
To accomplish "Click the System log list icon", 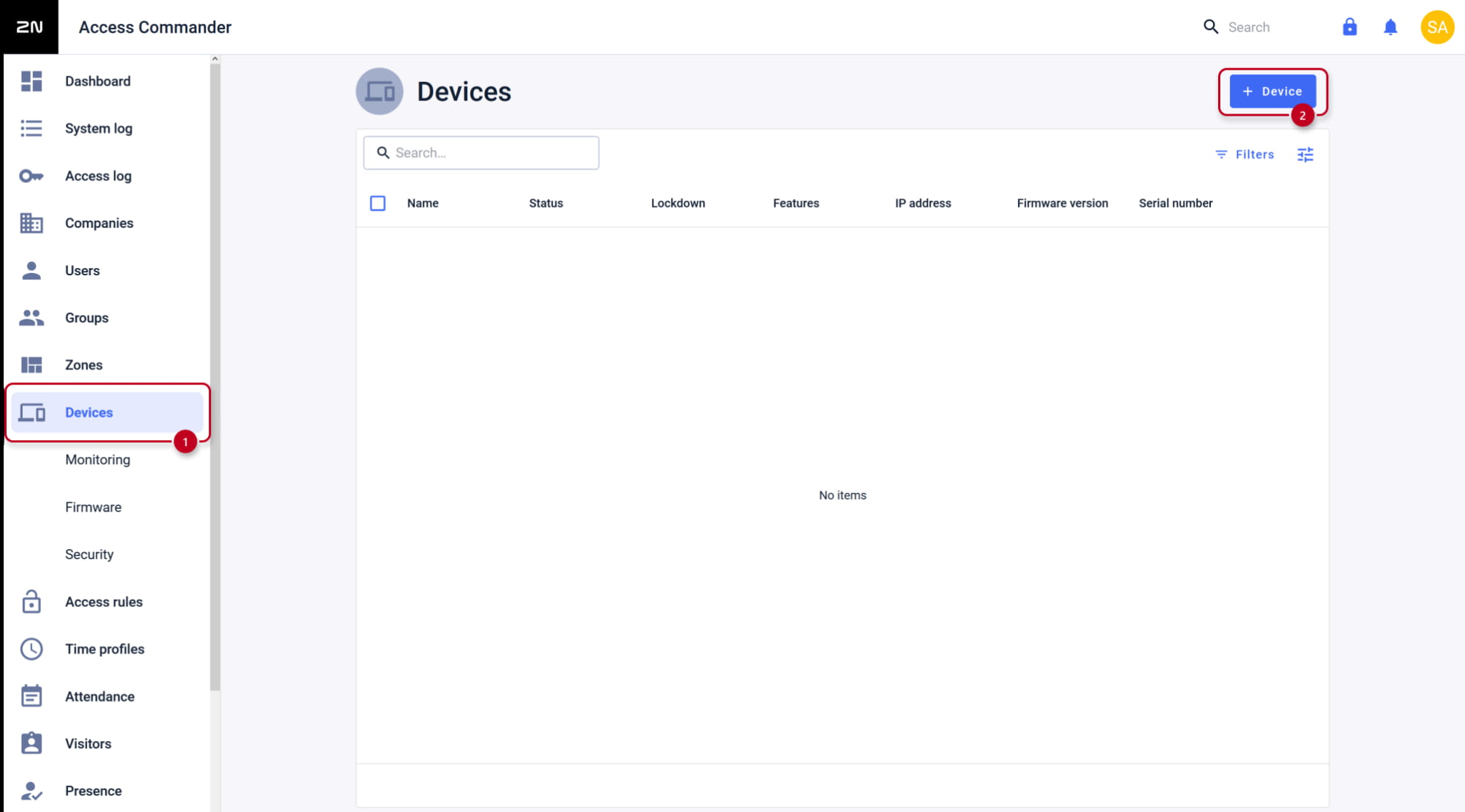I will coord(31,129).
